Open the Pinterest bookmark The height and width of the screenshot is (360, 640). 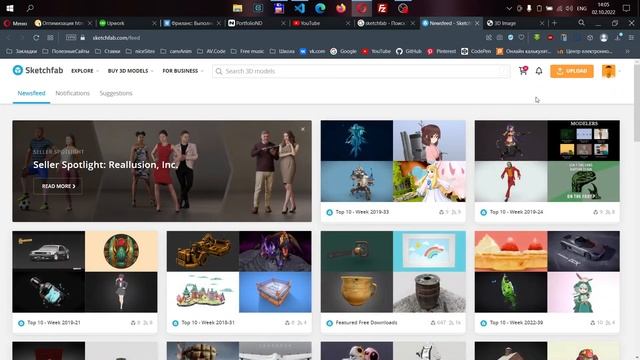click(x=441, y=51)
